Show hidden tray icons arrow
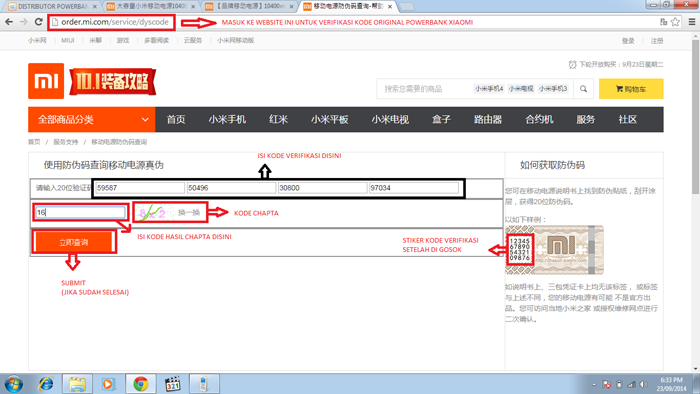The width and height of the screenshot is (700, 394). [594, 384]
